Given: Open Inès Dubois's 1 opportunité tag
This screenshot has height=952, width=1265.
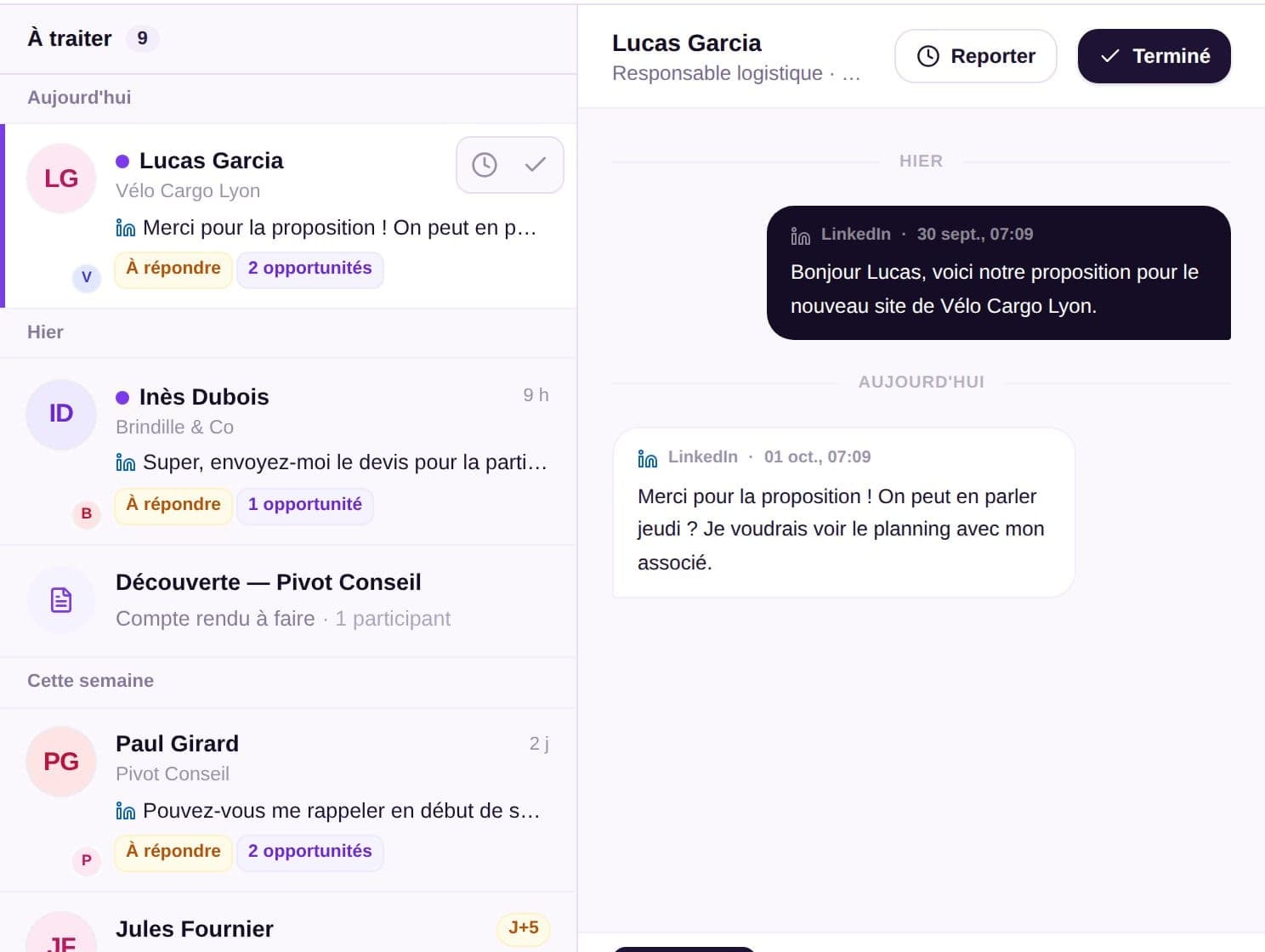Looking at the screenshot, I should (305, 505).
